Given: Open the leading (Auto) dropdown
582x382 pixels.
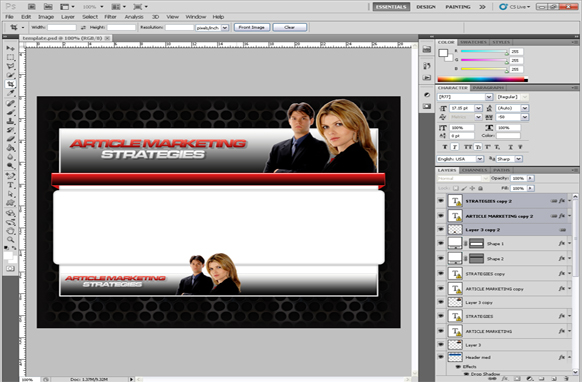Looking at the screenshot, I should point(524,108).
